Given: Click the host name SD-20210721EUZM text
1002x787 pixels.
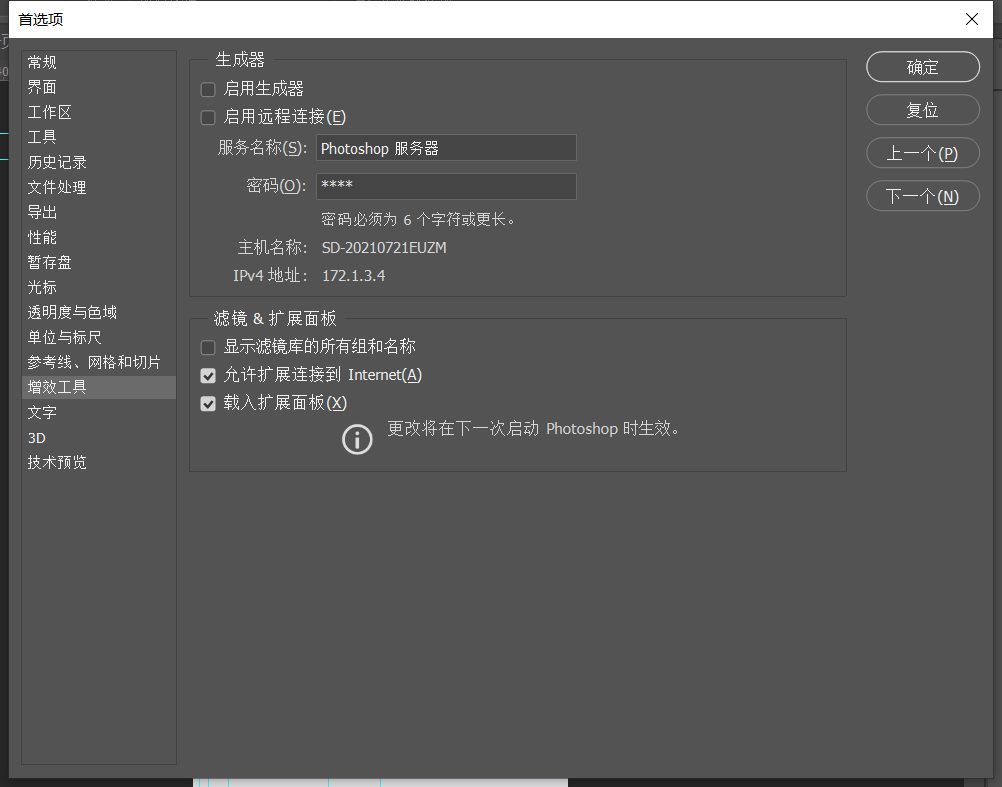Looking at the screenshot, I should 384,248.
